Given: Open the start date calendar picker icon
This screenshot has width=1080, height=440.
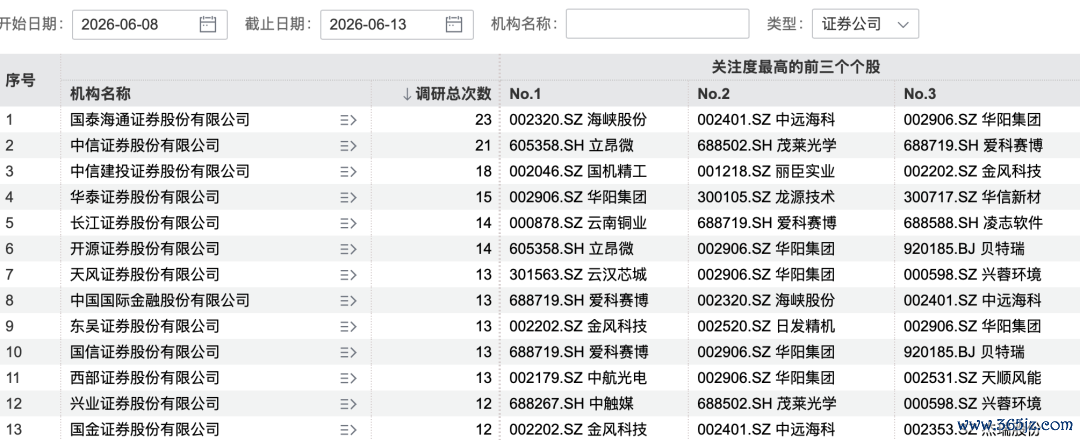Looking at the screenshot, I should click(207, 24).
